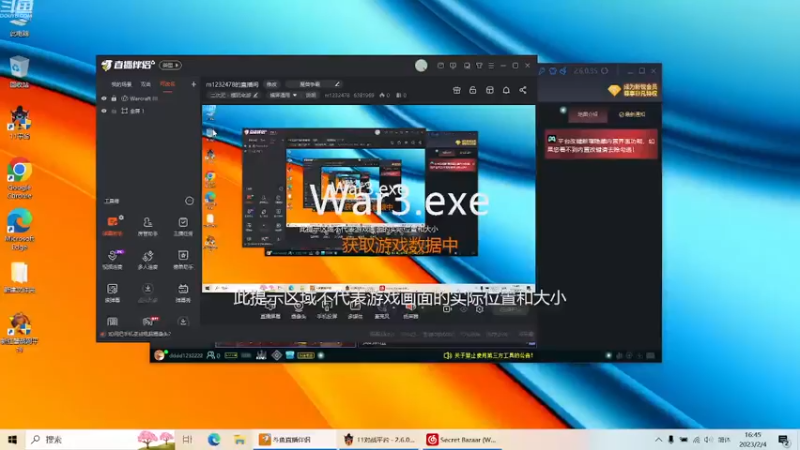Select the red tab button in 11 platform panel

tap(587, 114)
